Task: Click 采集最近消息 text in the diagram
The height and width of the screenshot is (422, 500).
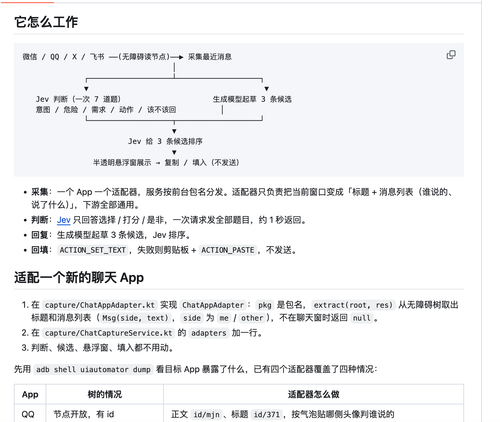Action: 210,57
